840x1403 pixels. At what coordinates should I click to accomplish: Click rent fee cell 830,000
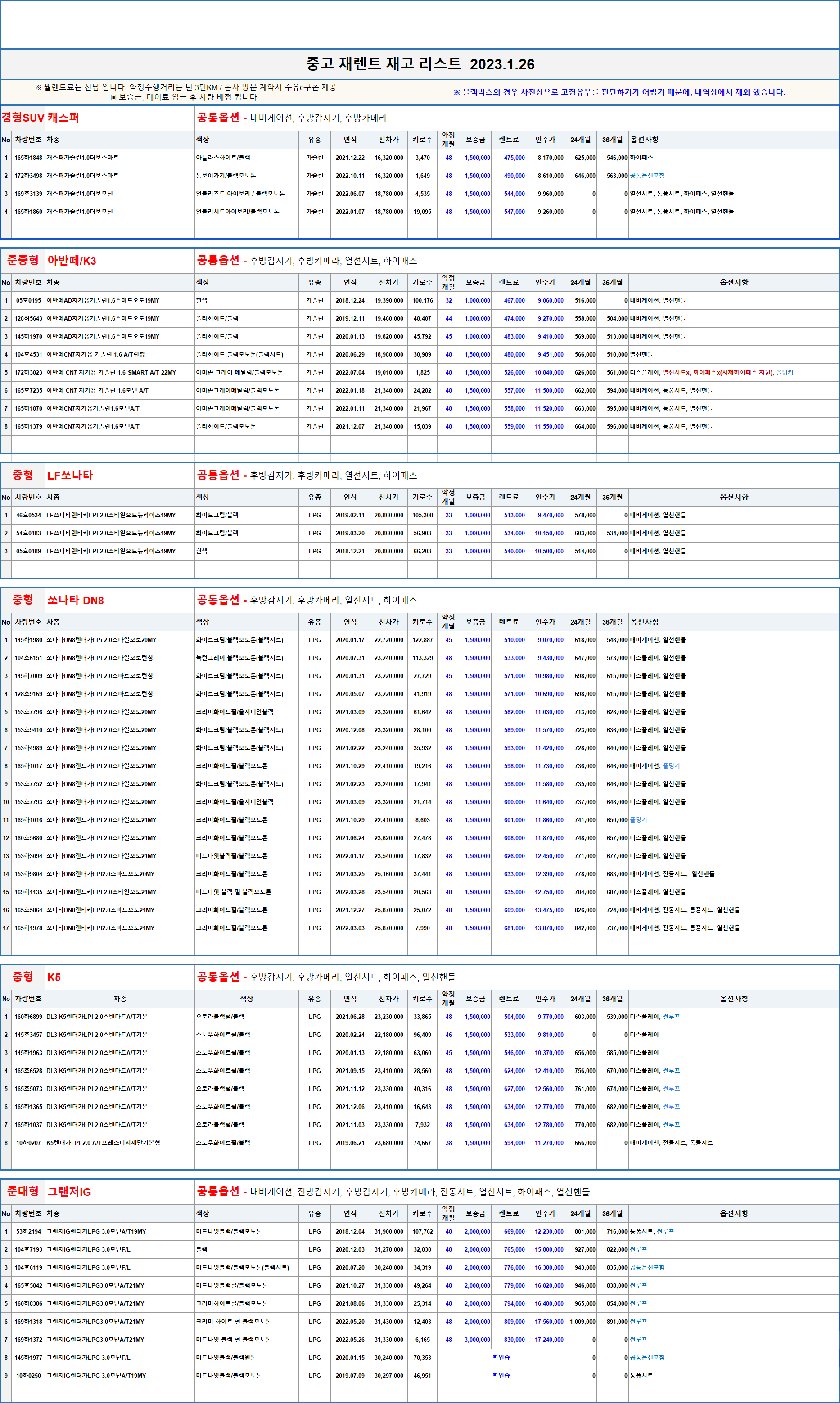pos(509,1340)
